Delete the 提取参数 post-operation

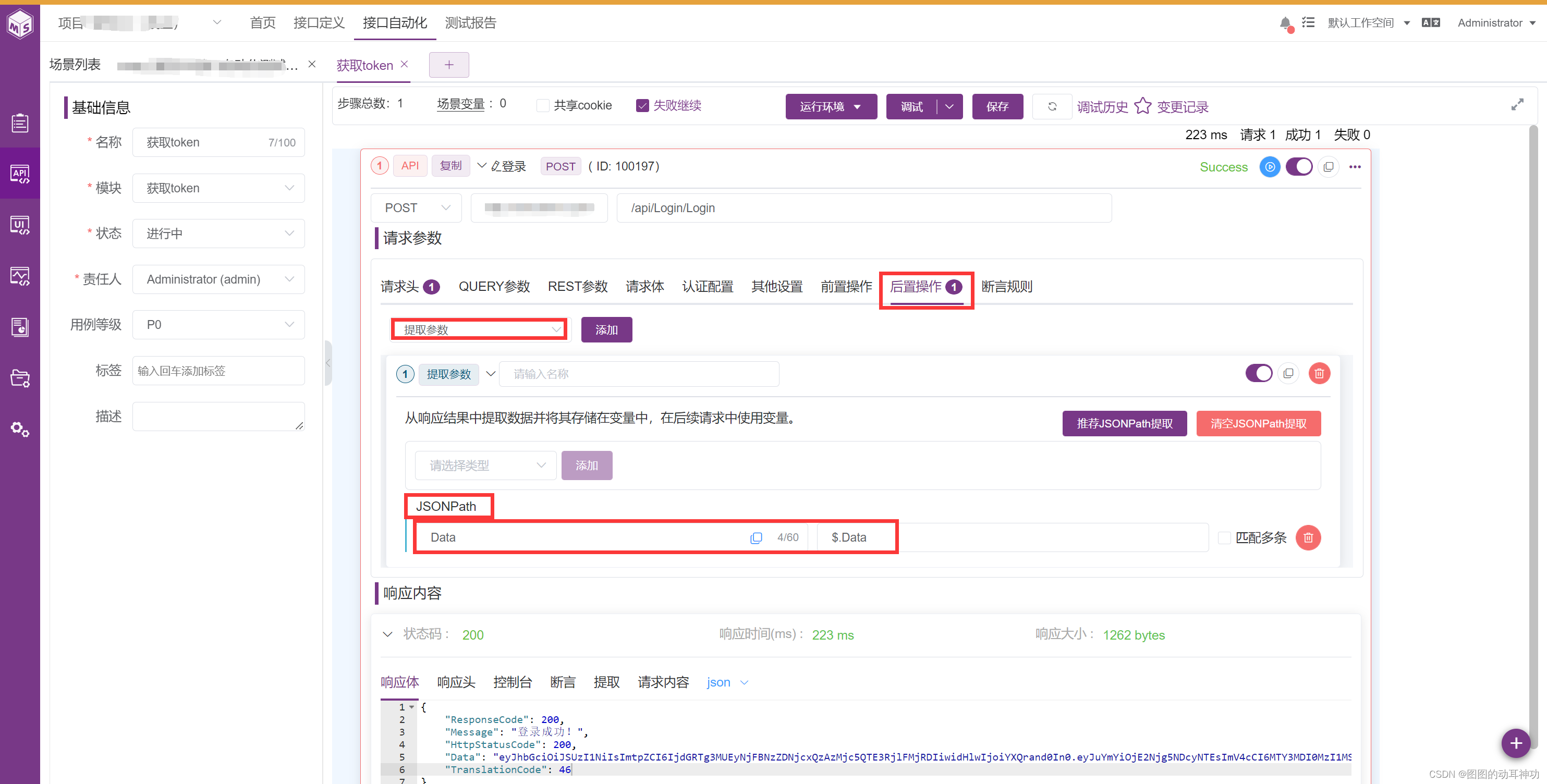1319,373
